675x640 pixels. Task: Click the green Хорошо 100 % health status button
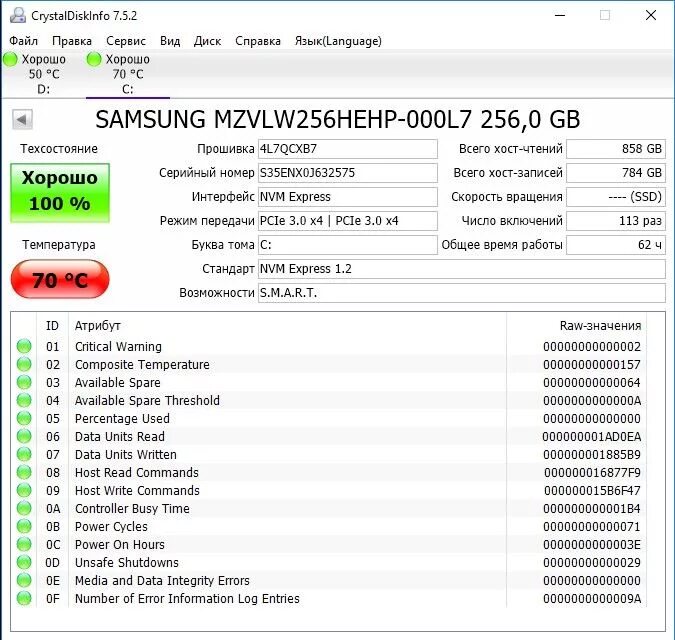[x=60, y=192]
